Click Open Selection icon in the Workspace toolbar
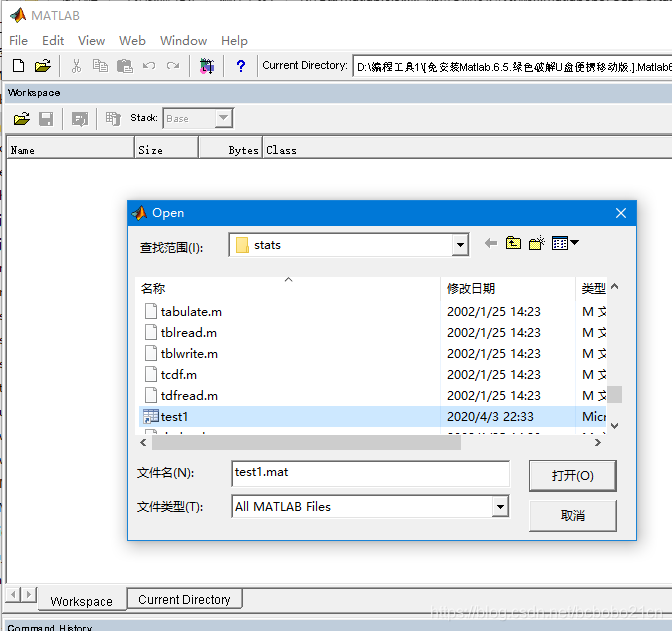 (80, 119)
